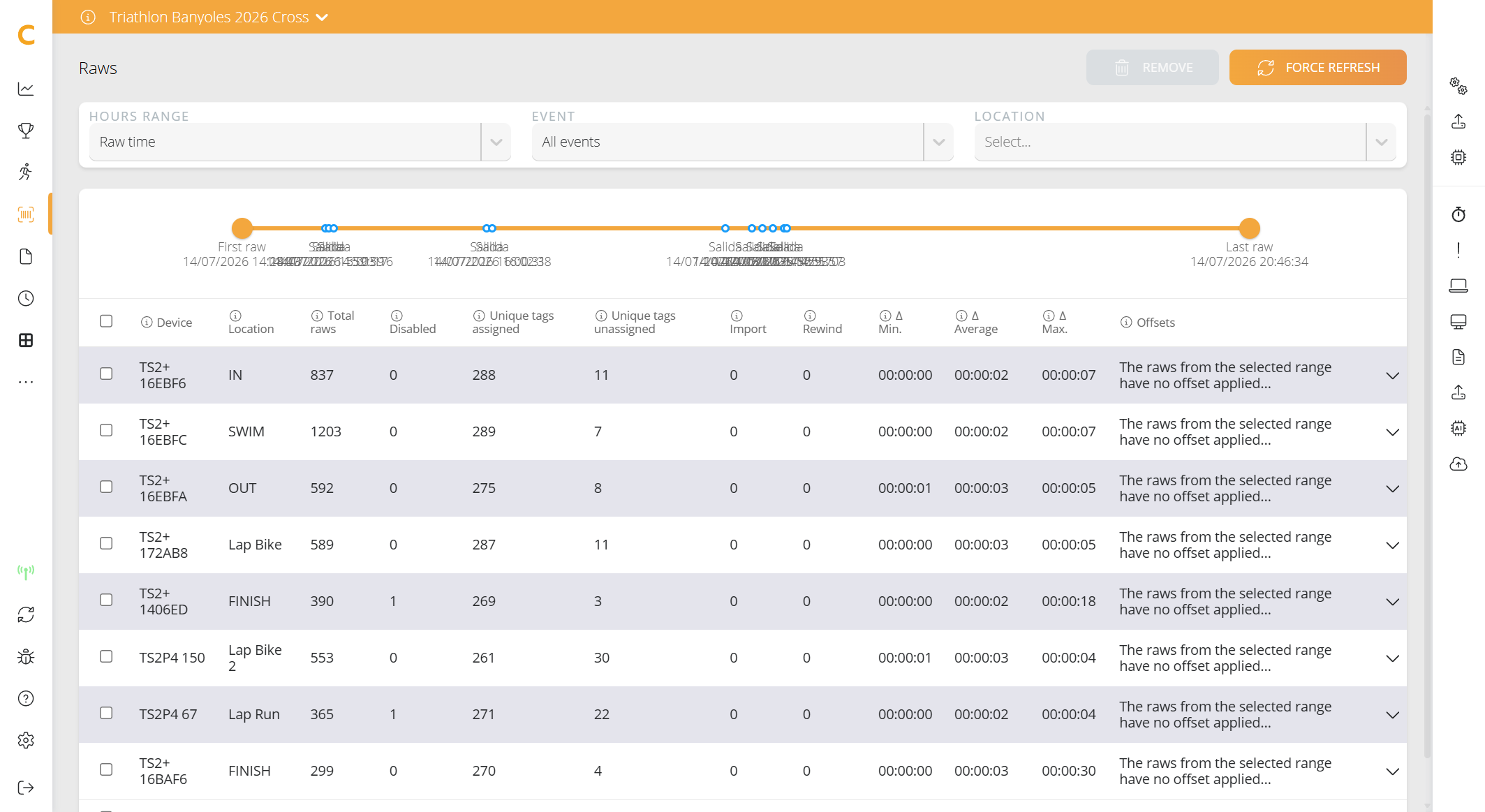Screen dimensions: 1485x812
Task: Open the settings gear icon in sidebar
Action: pos(26,740)
